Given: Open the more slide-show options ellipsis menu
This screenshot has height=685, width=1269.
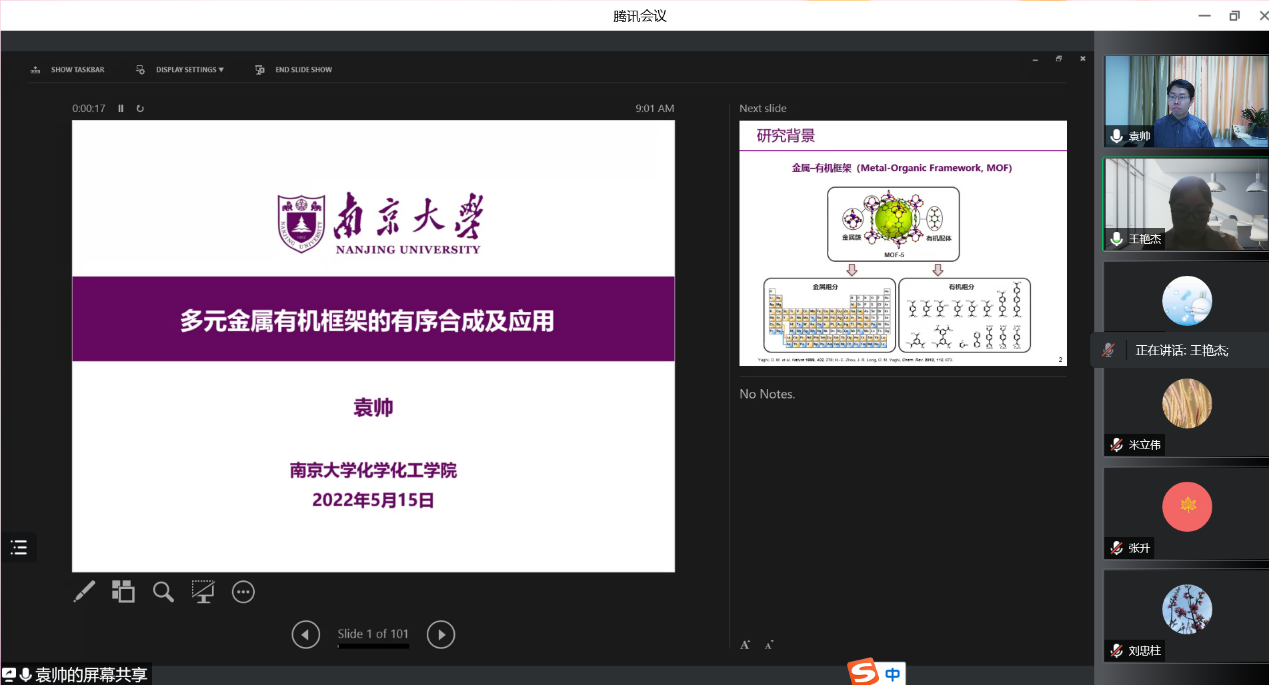Looking at the screenshot, I should click(x=243, y=591).
